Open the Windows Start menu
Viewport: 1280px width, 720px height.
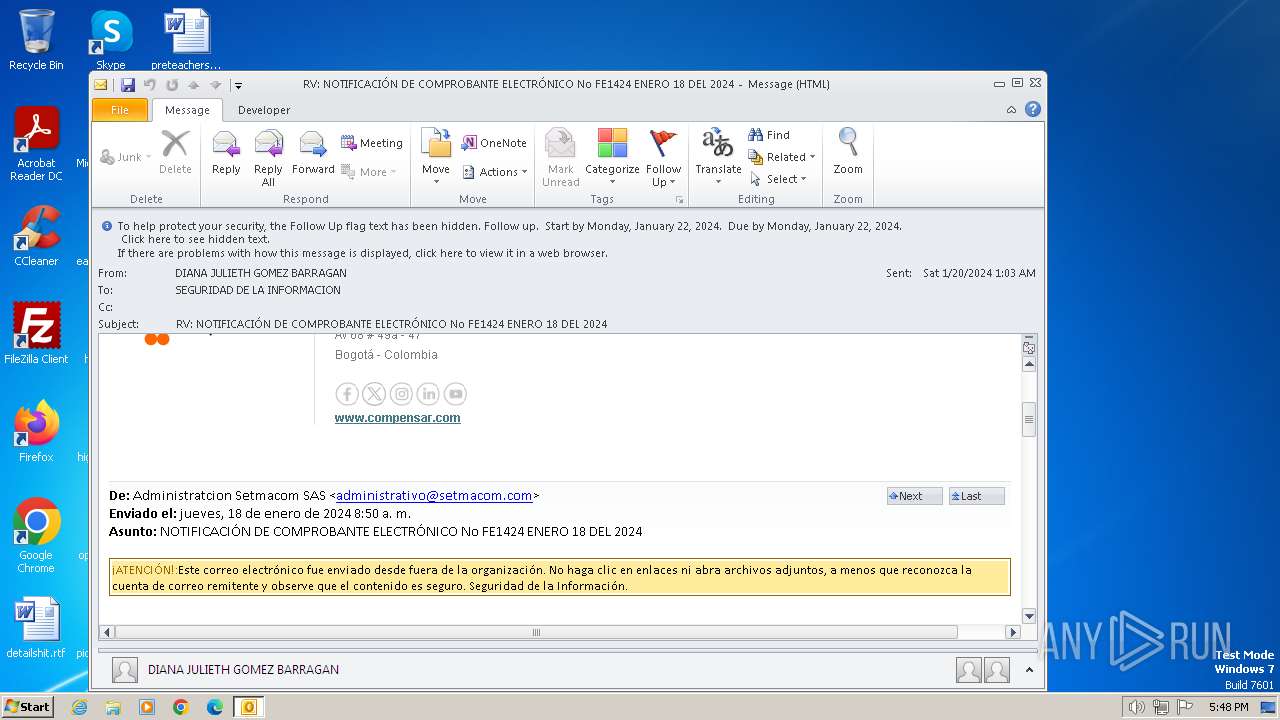point(27,707)
